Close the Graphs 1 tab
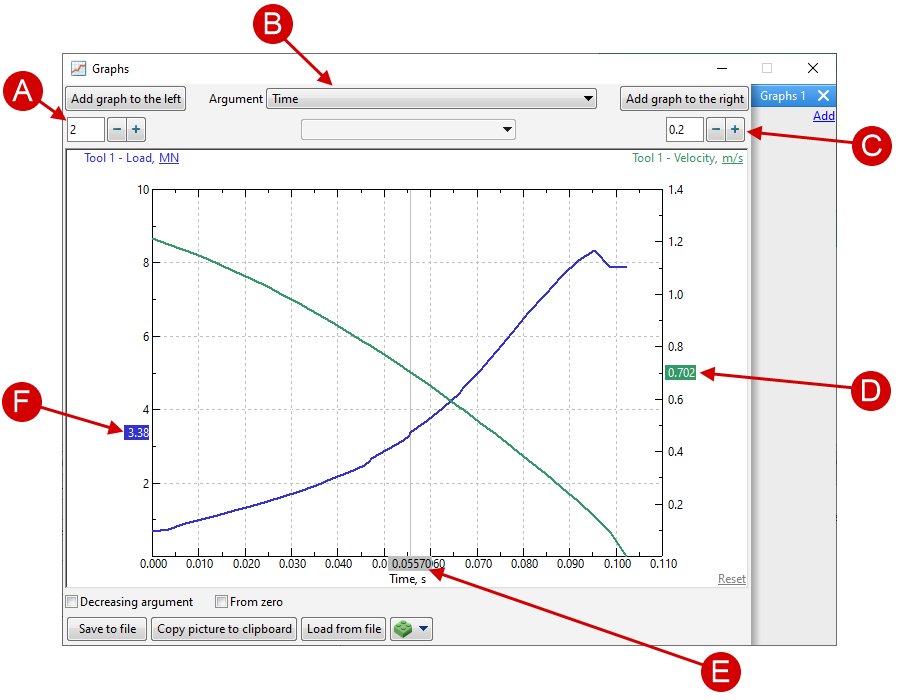 tap(823, 96)
